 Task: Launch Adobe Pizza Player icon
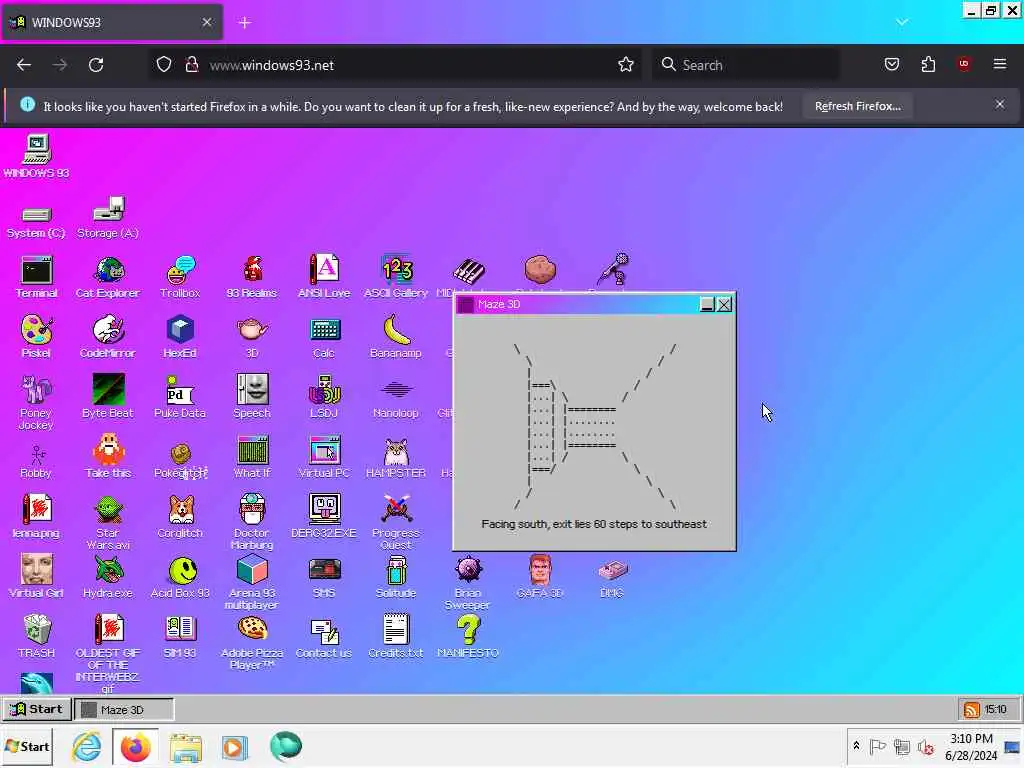(252, 643)
